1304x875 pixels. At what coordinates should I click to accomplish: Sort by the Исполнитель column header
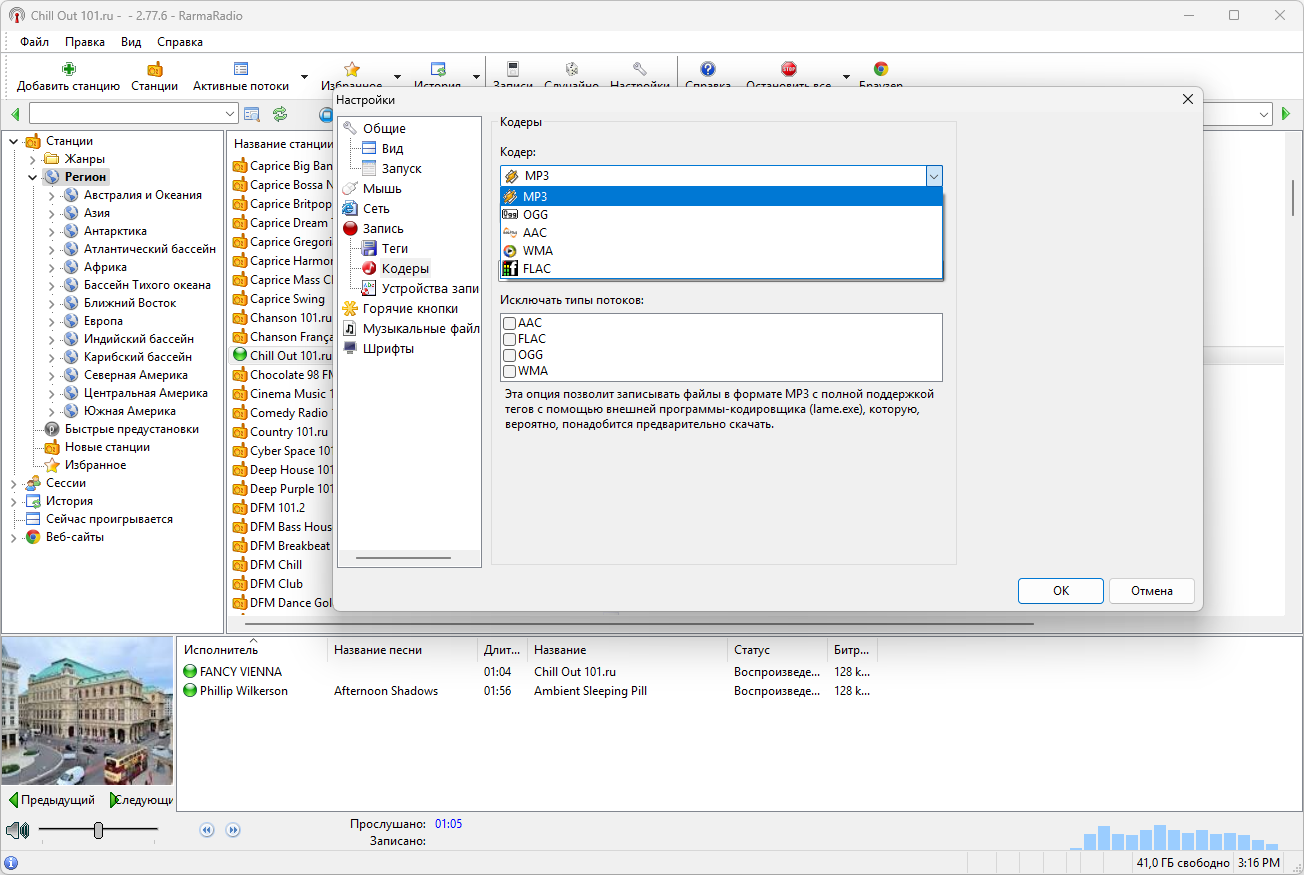(252, 650)
